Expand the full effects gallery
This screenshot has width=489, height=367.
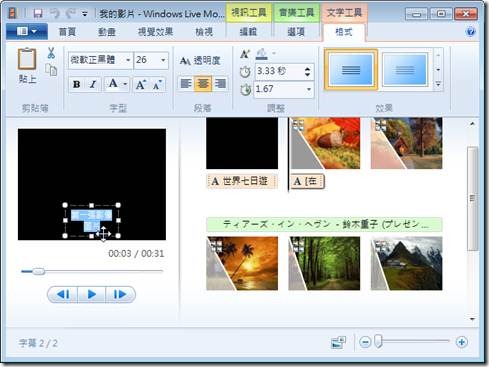click(438, 84)
